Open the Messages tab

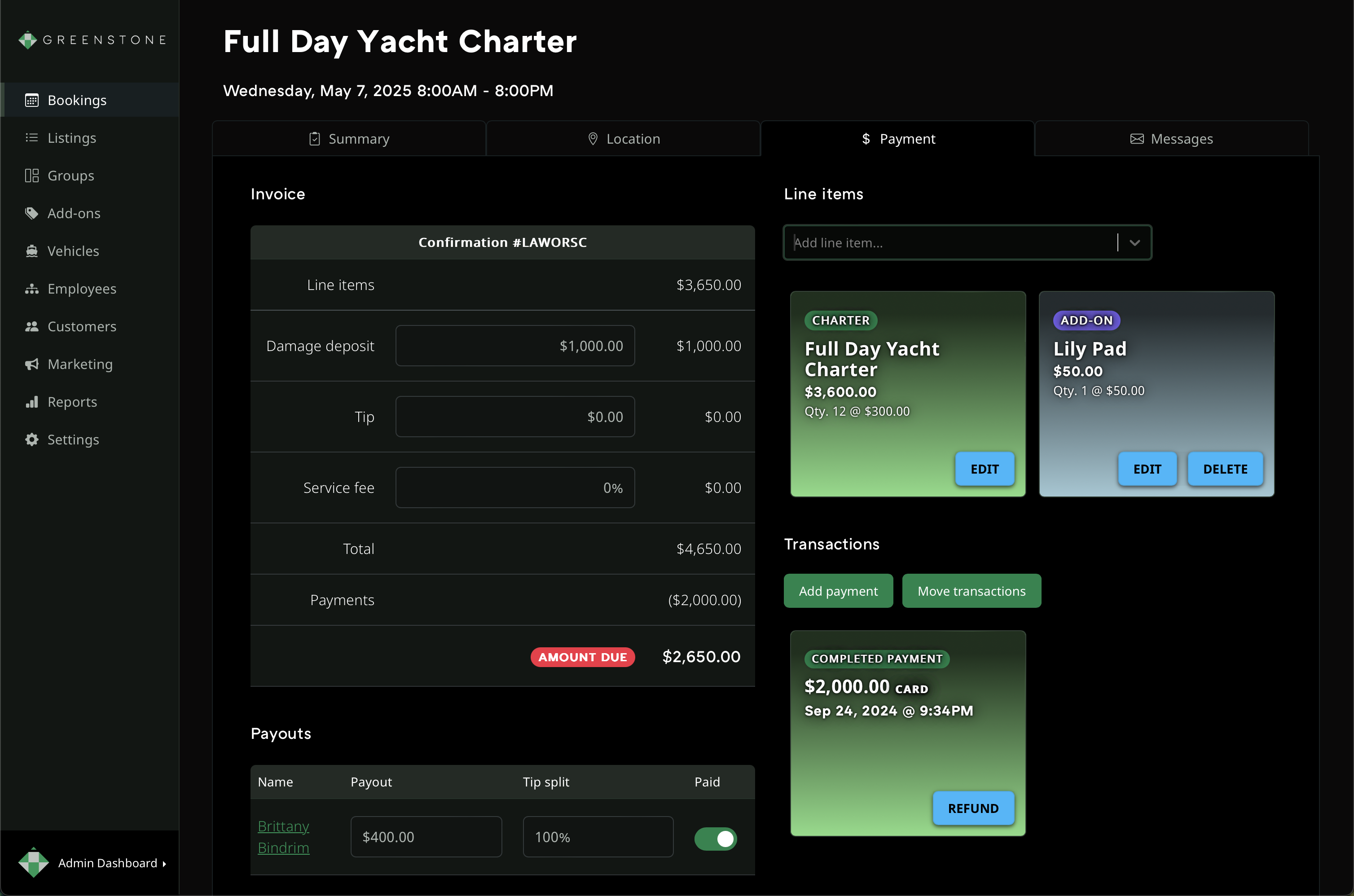[1171, 139]
